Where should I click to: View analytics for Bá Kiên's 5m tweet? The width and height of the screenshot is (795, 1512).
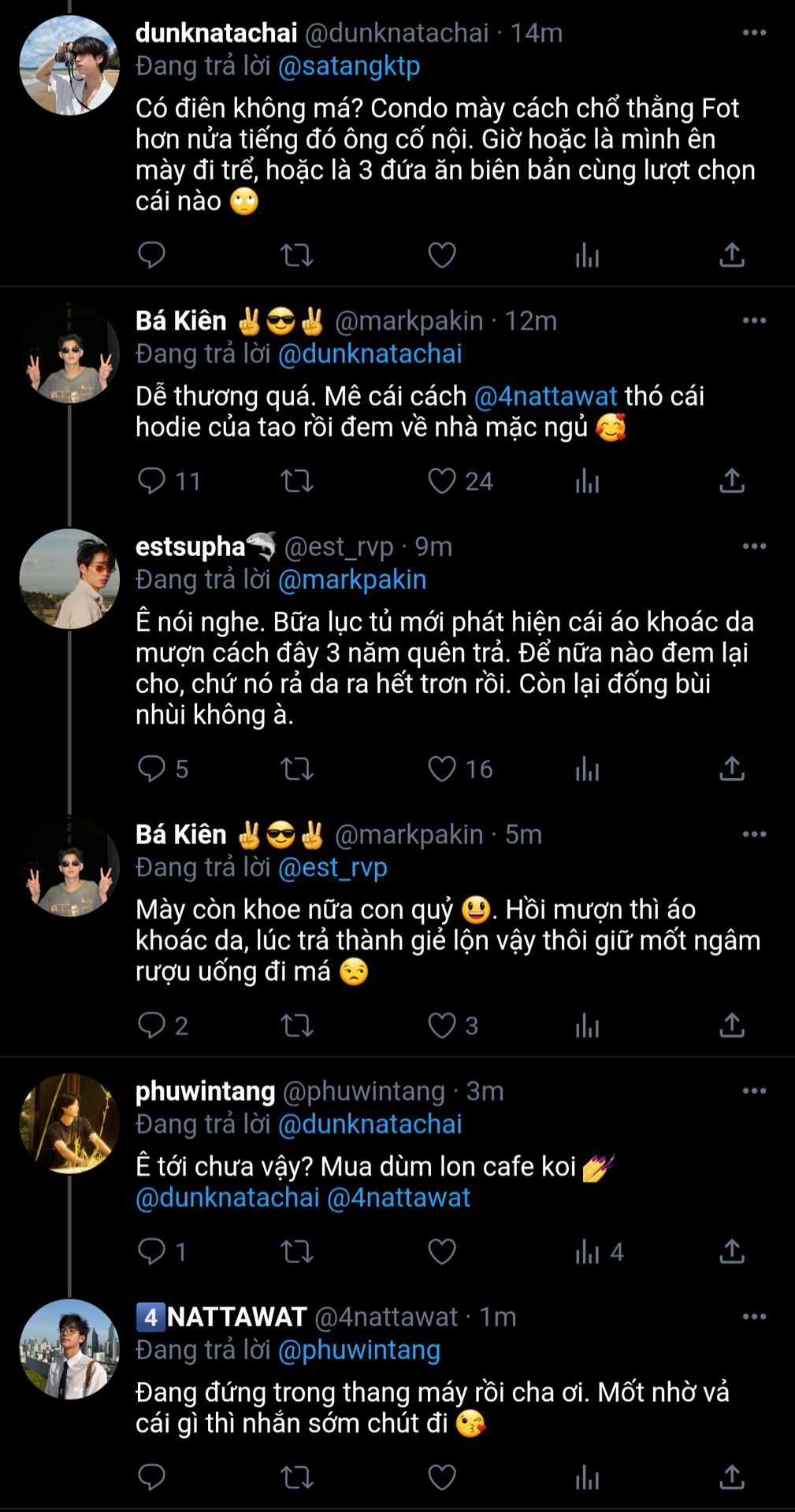click(588, 1026)
